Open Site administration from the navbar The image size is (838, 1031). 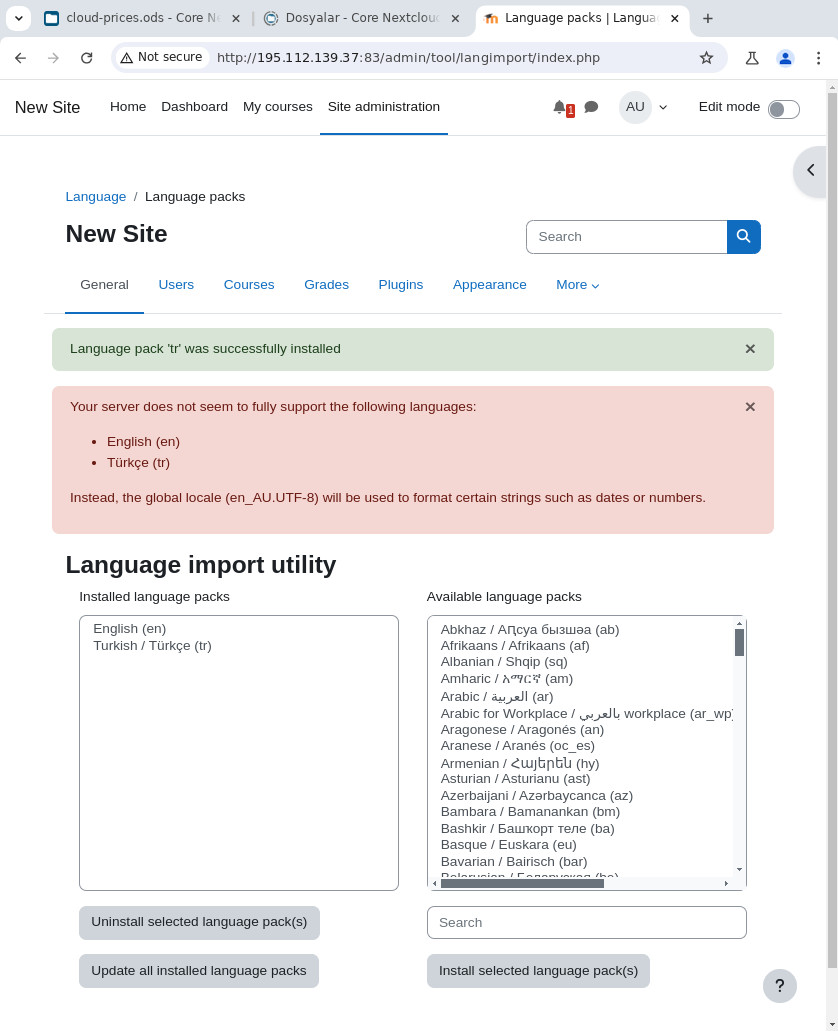point(383,107)
